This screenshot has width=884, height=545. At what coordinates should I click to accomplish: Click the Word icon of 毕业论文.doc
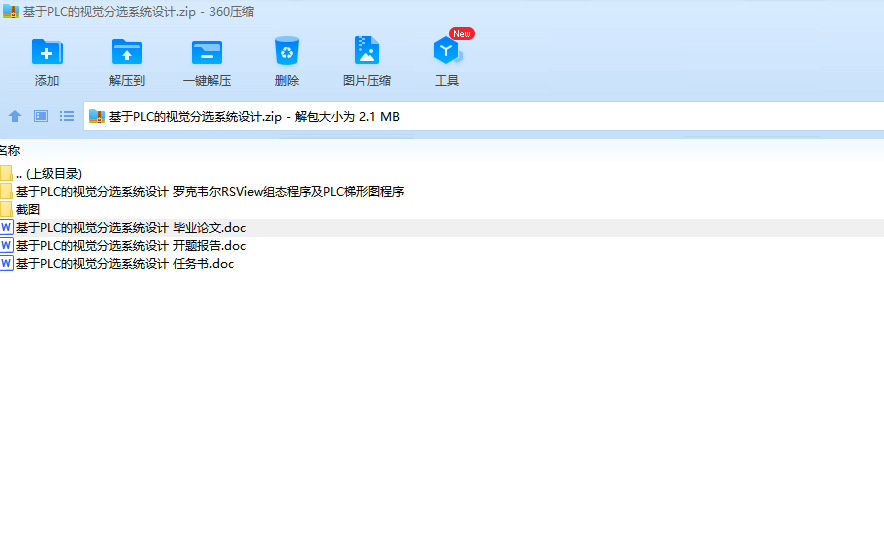(6, 227)
